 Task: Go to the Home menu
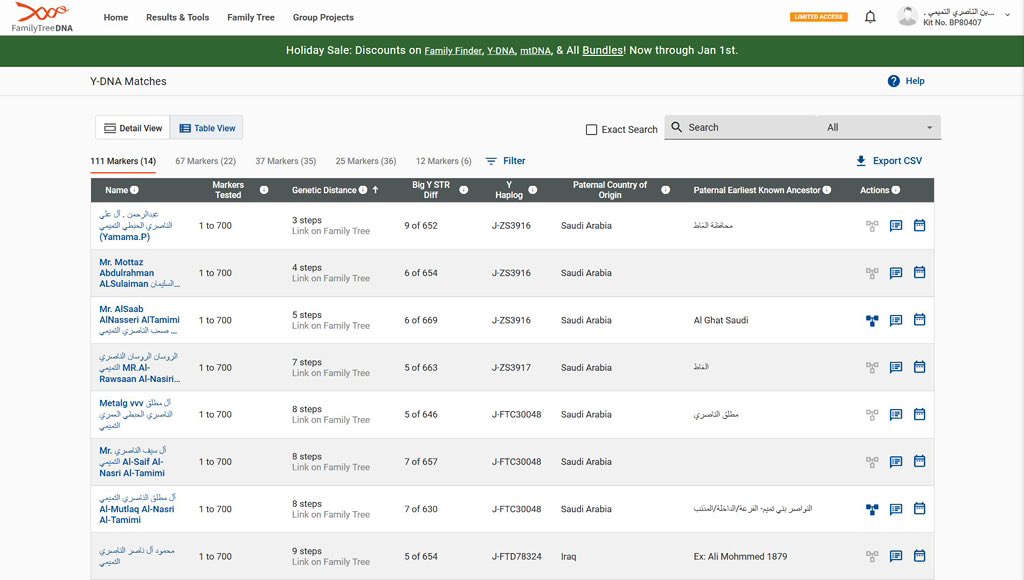116,18
